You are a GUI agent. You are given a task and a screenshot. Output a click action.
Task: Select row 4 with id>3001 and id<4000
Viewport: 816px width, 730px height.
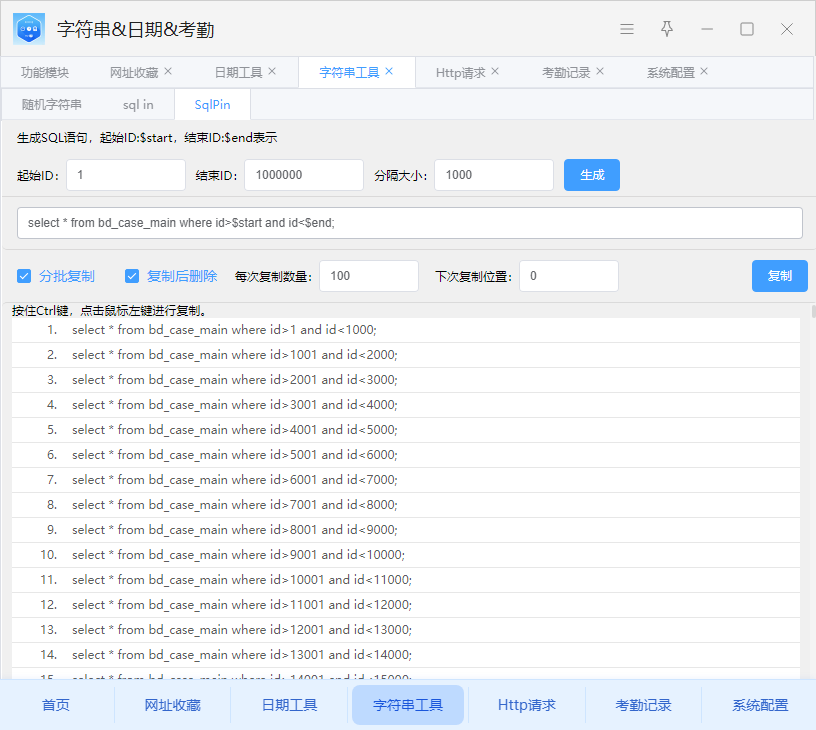[406, 405]
